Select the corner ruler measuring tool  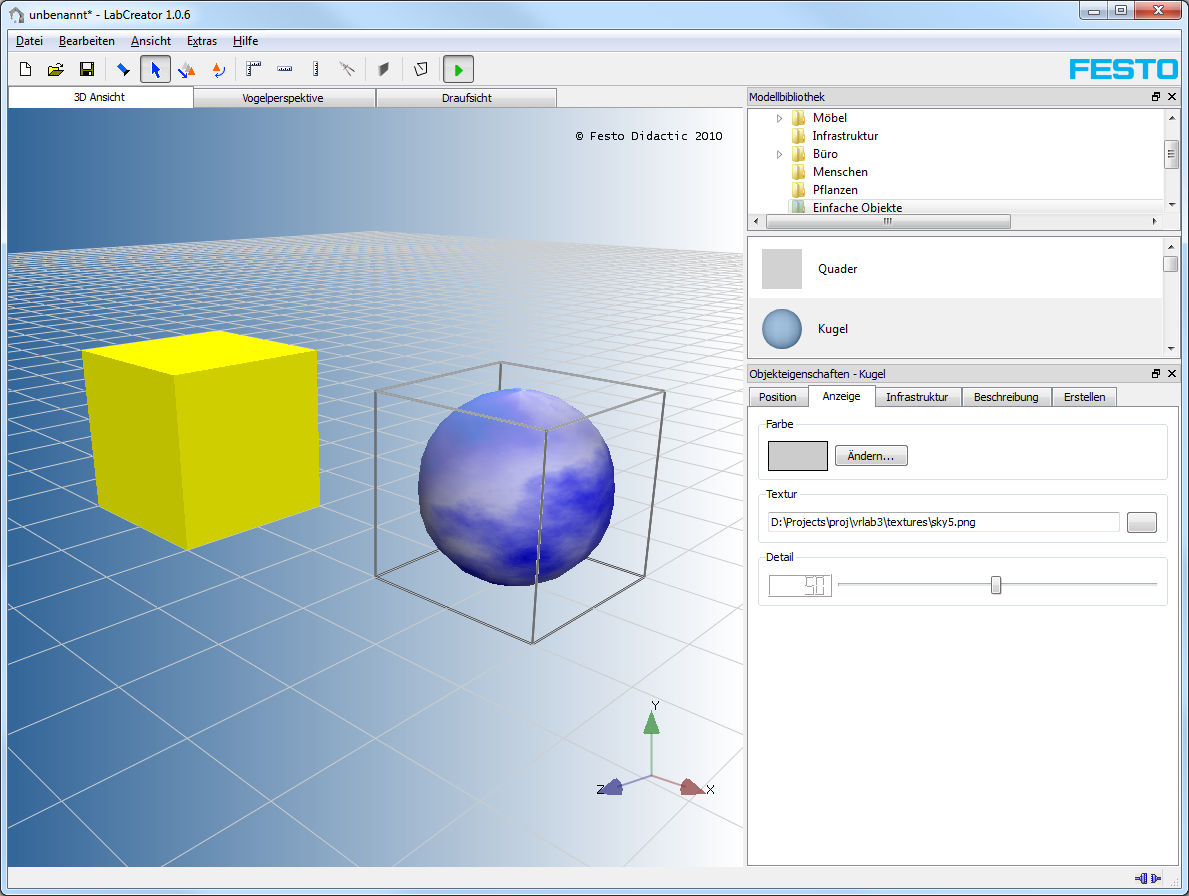253,70
